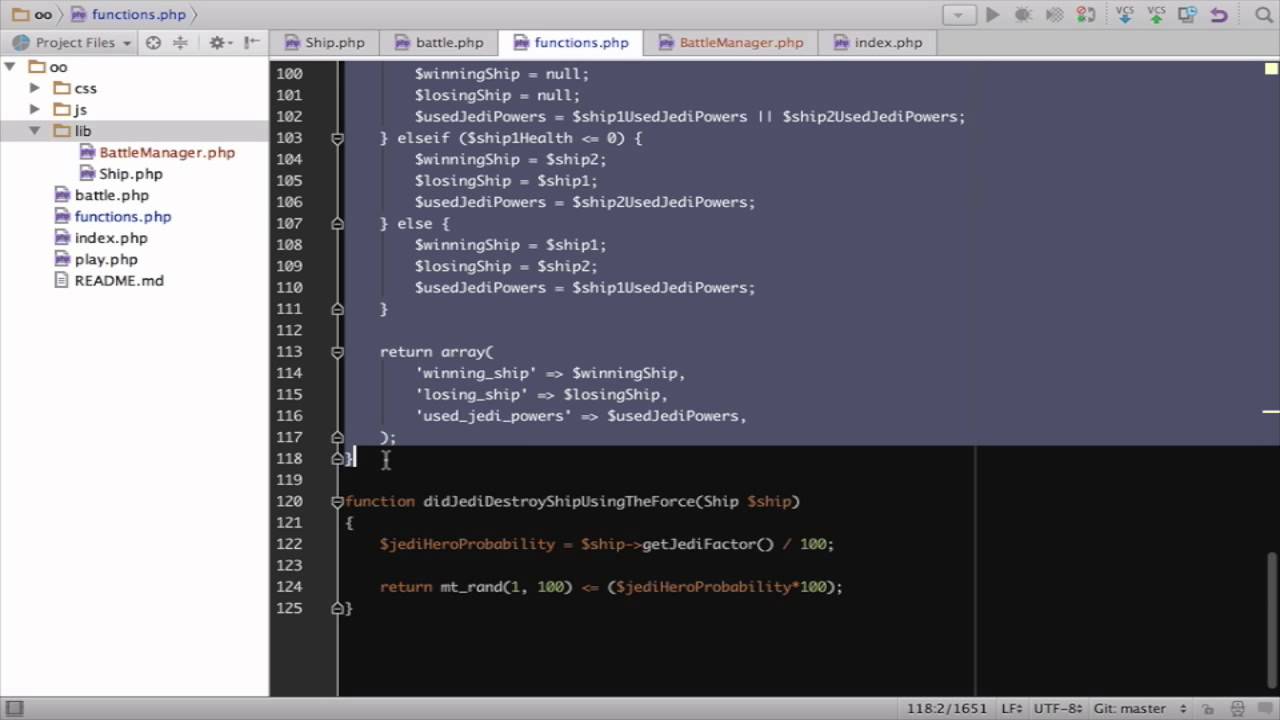Show local history clock icon
Viewport: 1280px width, 720px height.
click(1187, 15)
